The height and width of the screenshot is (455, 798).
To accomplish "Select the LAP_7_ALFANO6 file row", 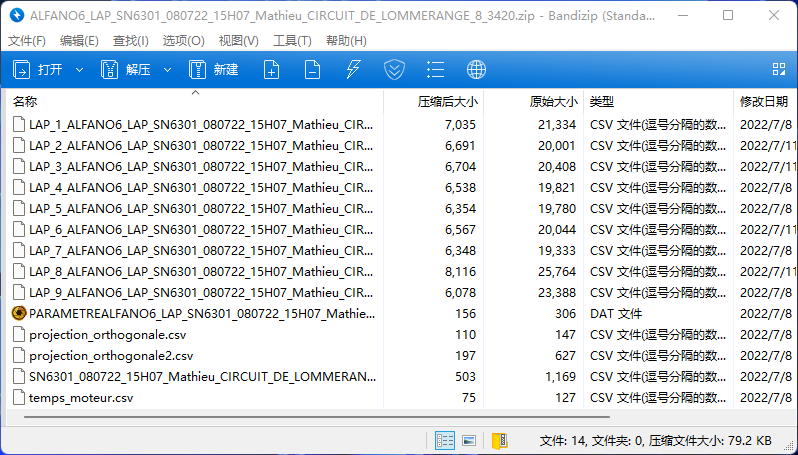I will tap(401, 250).
